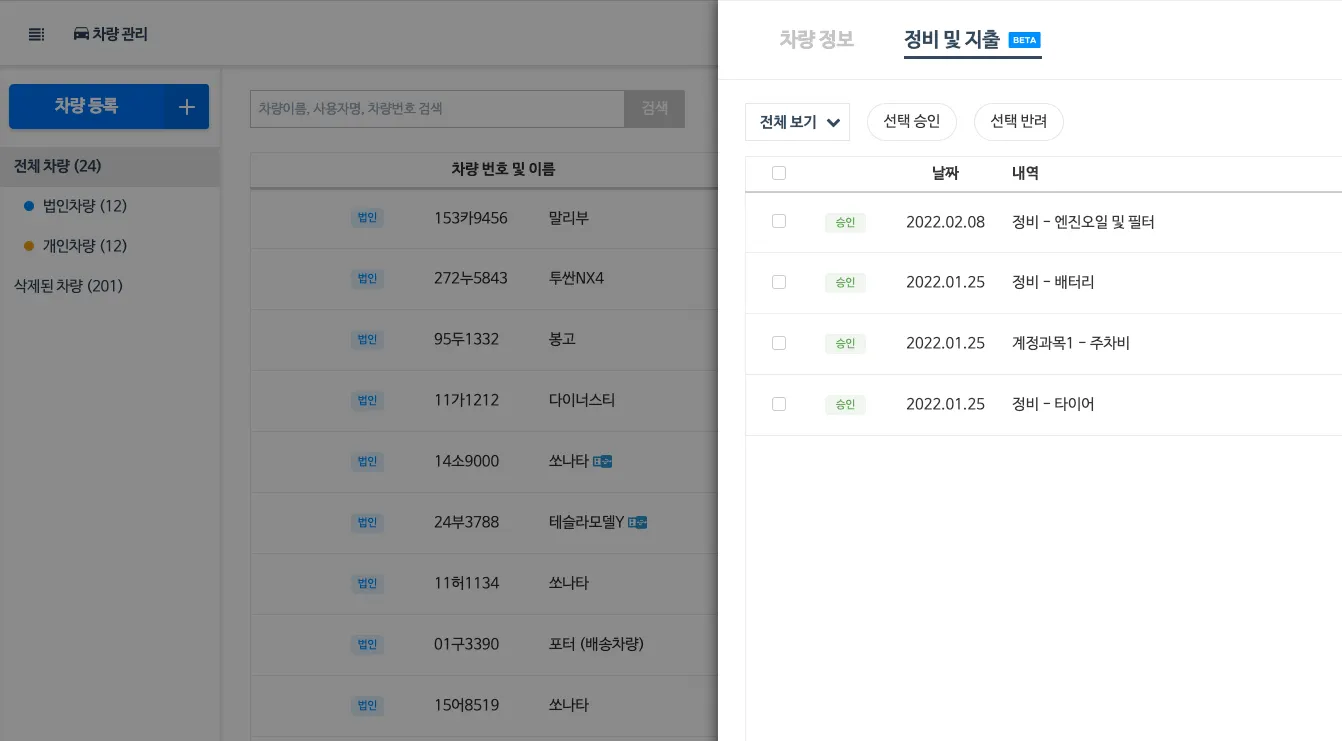This screenshot has width=1342, height=741.
Task: Open the 전체 보기 filter dropdown
Action: pos(797,122)
